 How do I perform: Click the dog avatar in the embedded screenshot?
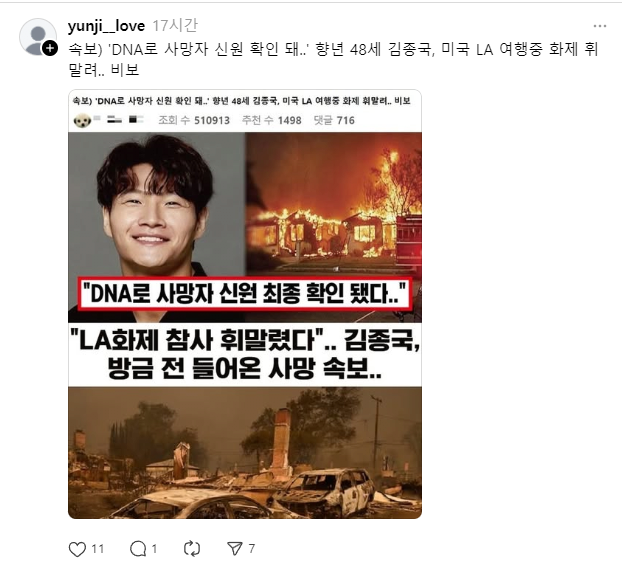[x=82, y=120]
